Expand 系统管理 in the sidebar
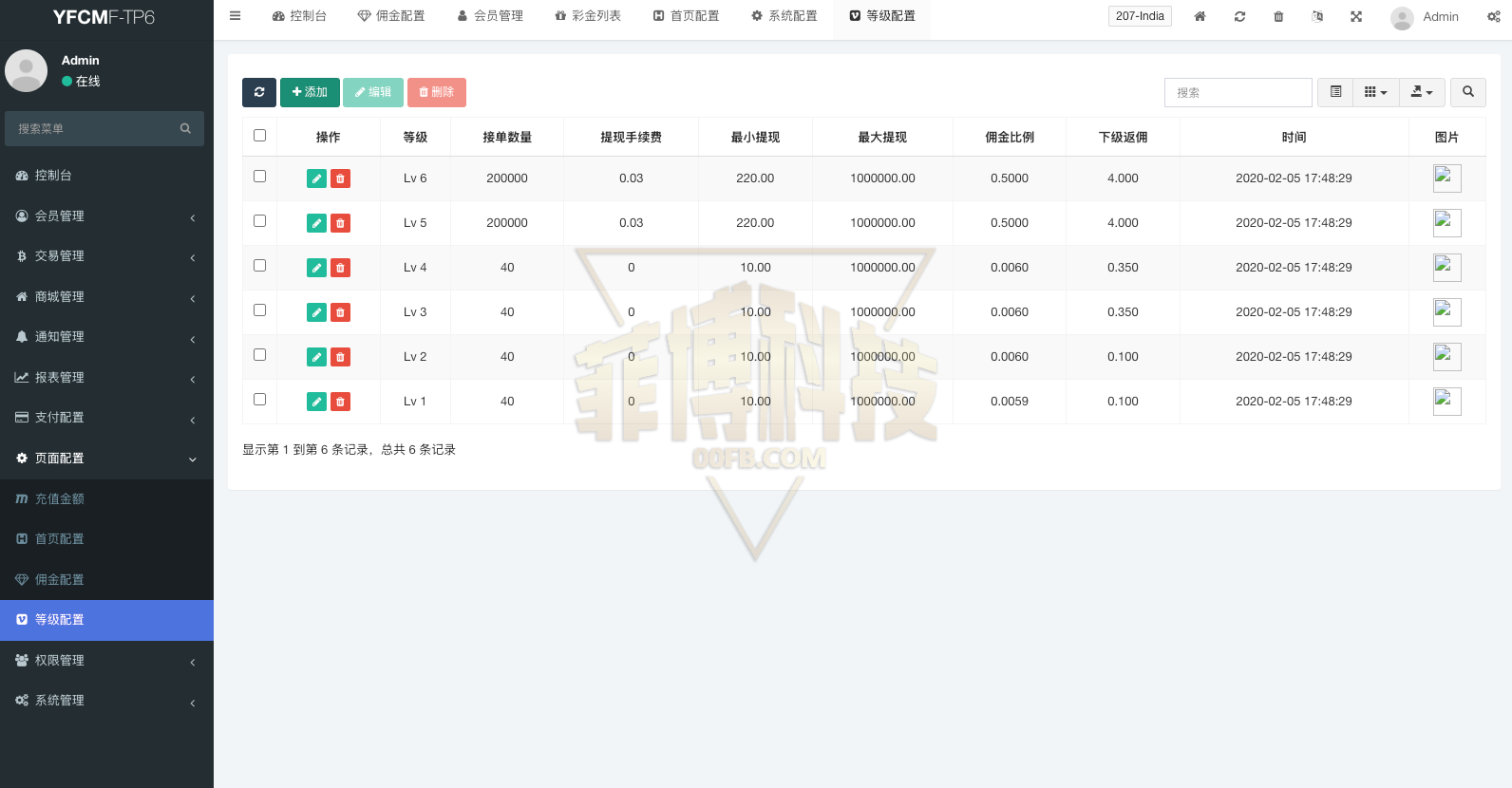 click(106, 701)
